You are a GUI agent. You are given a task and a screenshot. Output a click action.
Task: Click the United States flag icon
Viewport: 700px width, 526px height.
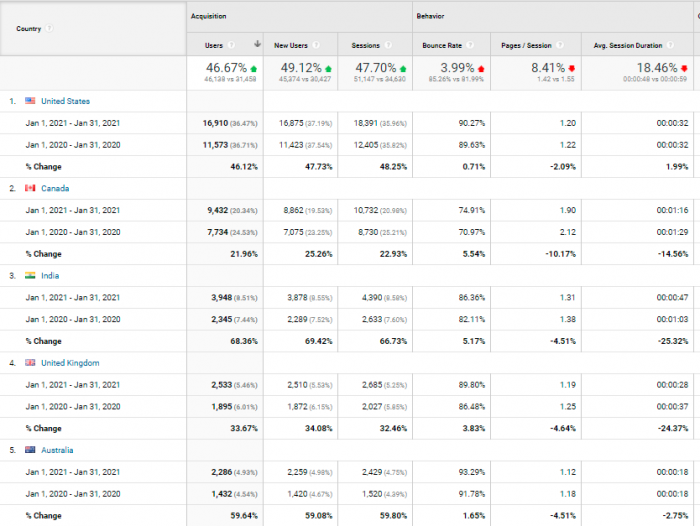(x=30, y=101)
